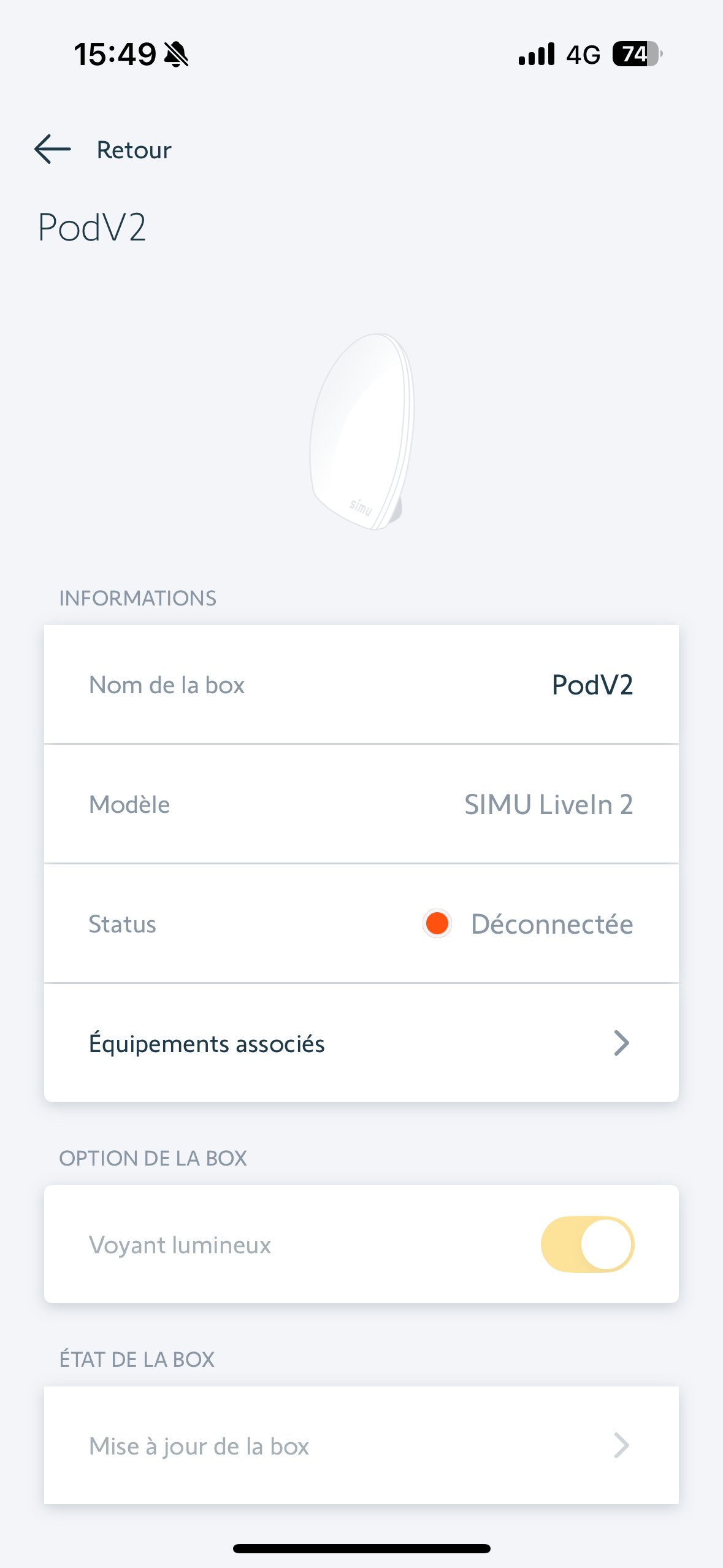Tap the SIMU LiveIn 2 model value
Image resolution: width=723 pixels, height=1568 pixels.
[x=548, y=804]
